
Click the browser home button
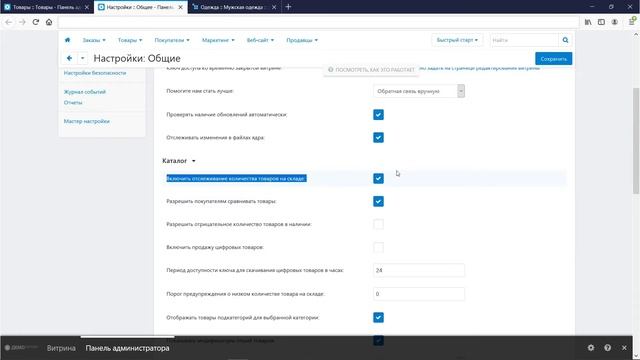click(x=49, y=22)
